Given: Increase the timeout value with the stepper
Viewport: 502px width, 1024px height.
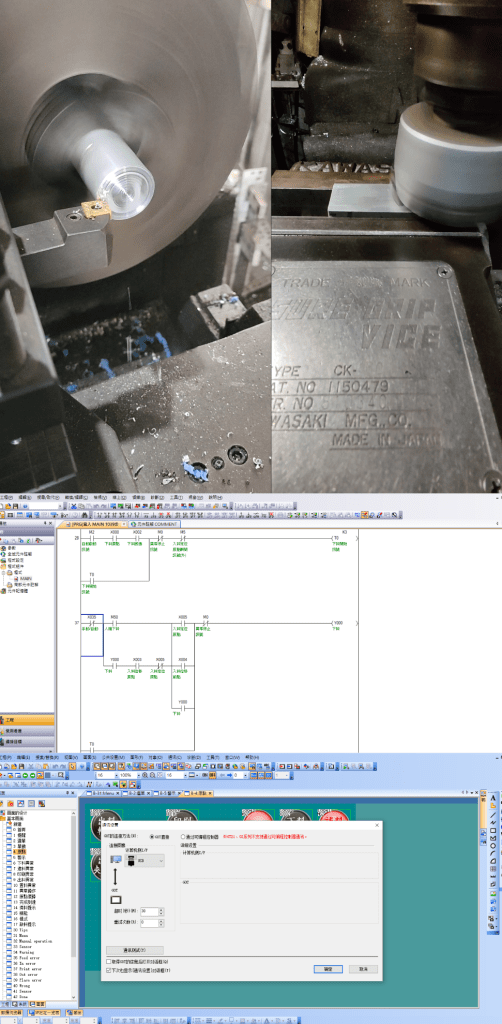Looking at the screenshot, I should [161, 909].
